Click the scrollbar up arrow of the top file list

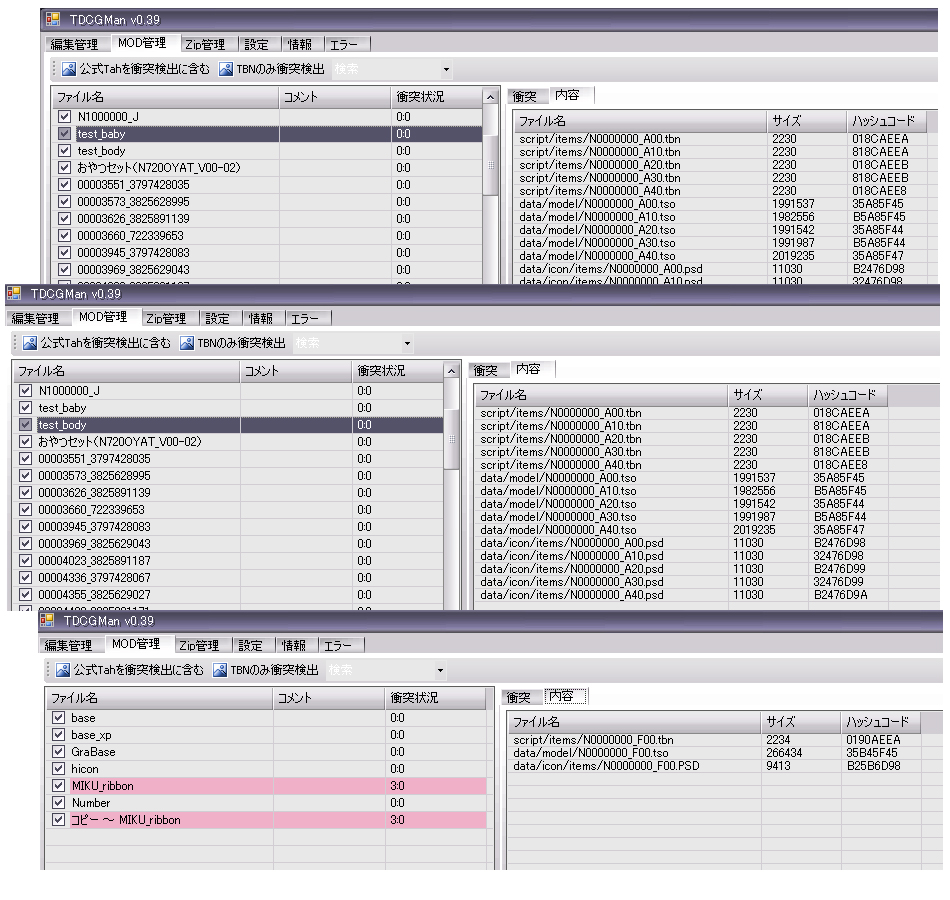pyautogui.click(x=489, y=97)
